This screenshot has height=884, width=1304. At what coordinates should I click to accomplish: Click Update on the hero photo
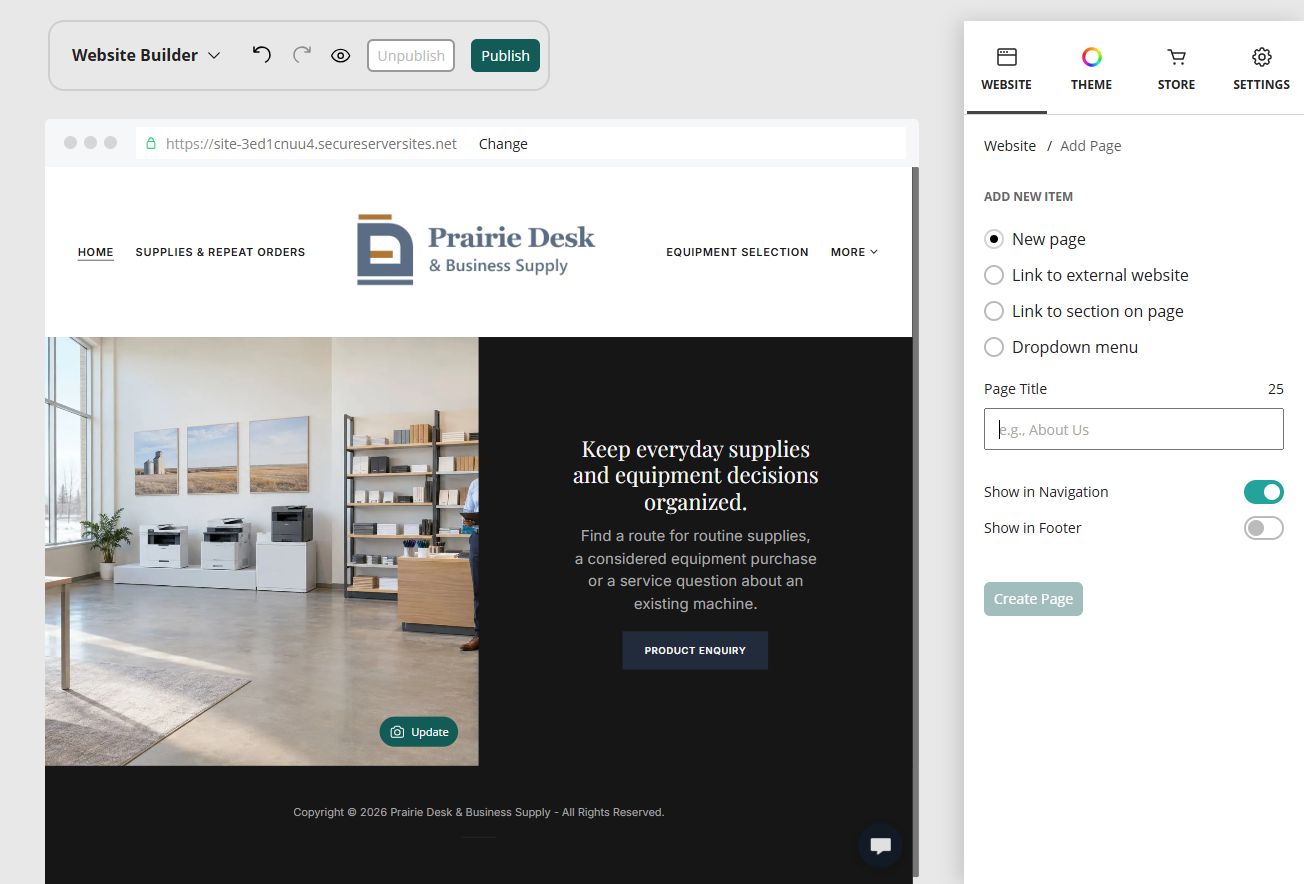(x=419, y=732)
